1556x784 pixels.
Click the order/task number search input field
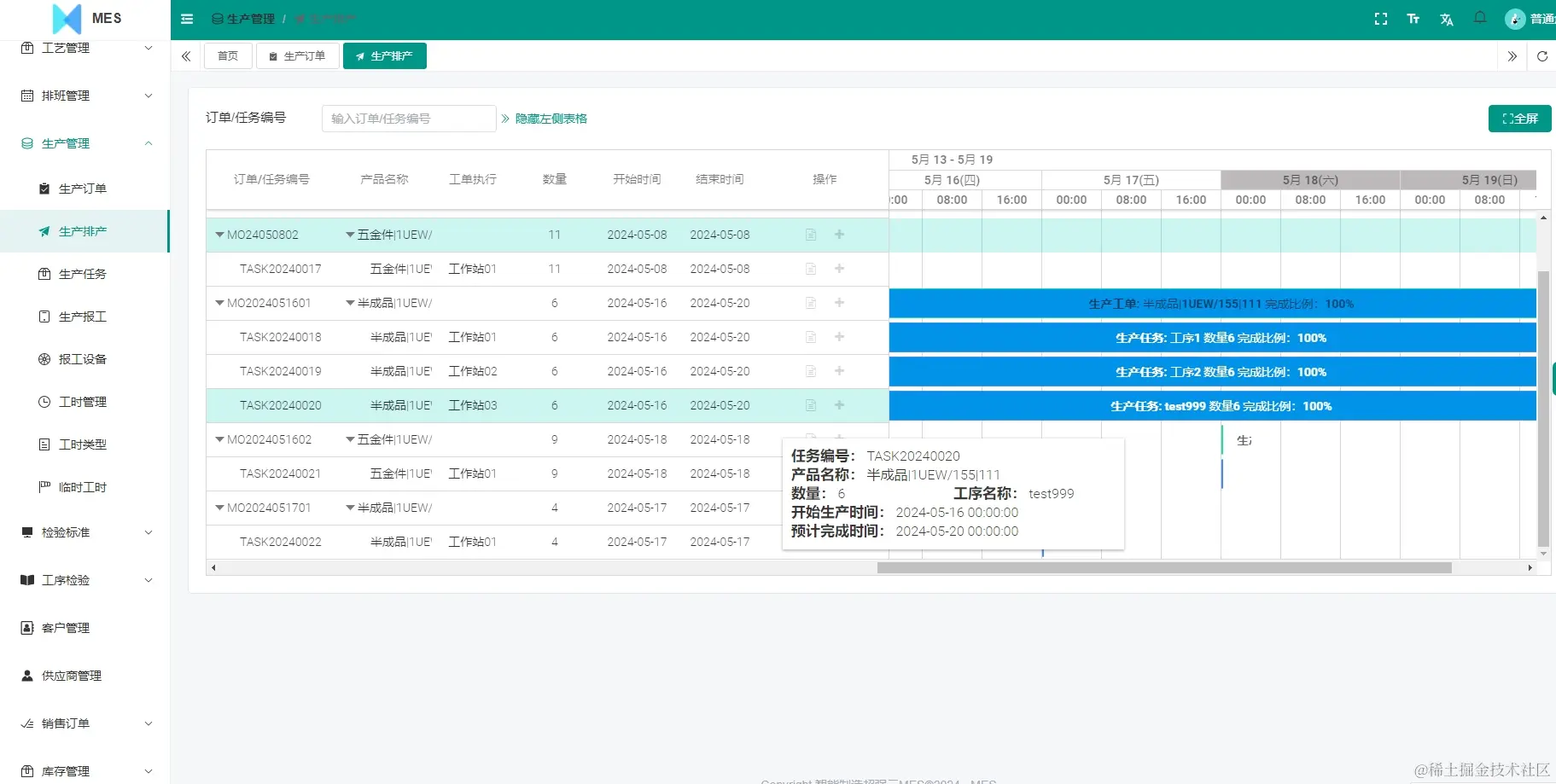408,118
